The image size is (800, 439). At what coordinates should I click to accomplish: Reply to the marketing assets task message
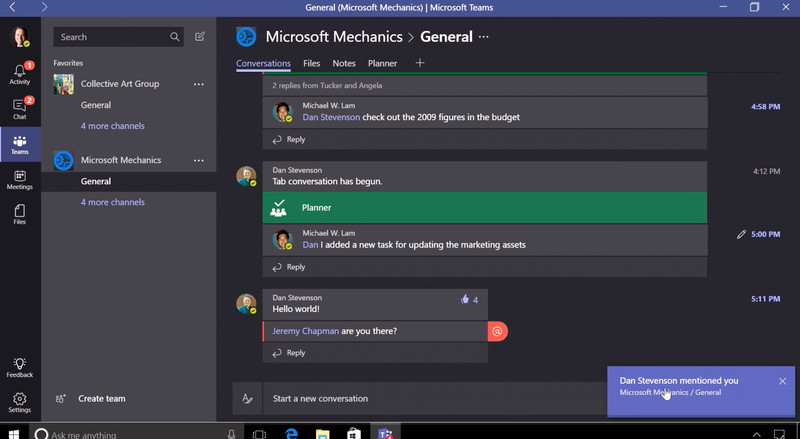coord(289,267)
